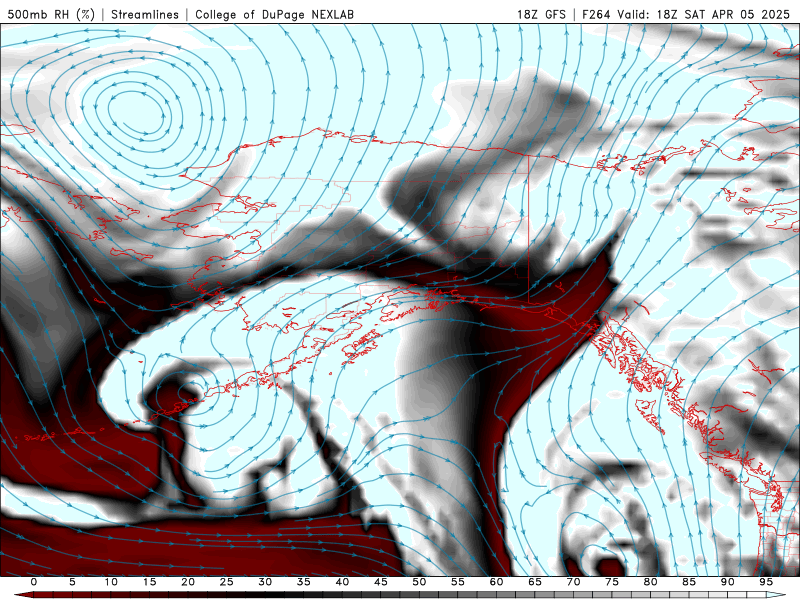Screen dimensions: 800x600
Task: Click the '18Z GFS' model run label
Action: pyautogui.click(x=541, y=14)
